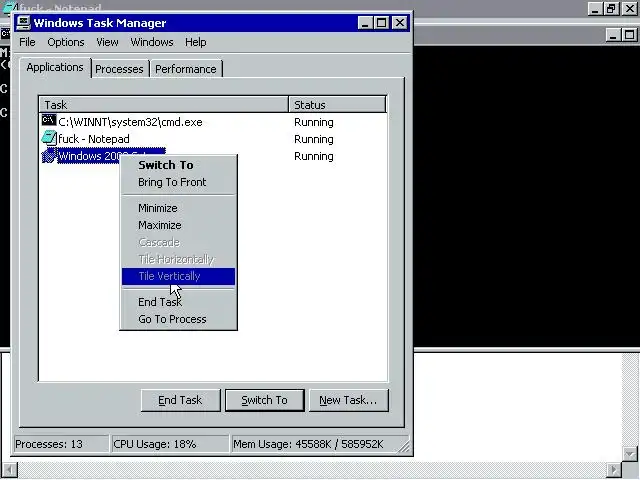Image resolution: width=640 pixels, height=480 pixels.
Task: Close the Notepad window behind Task Manager
Action: 630,9
